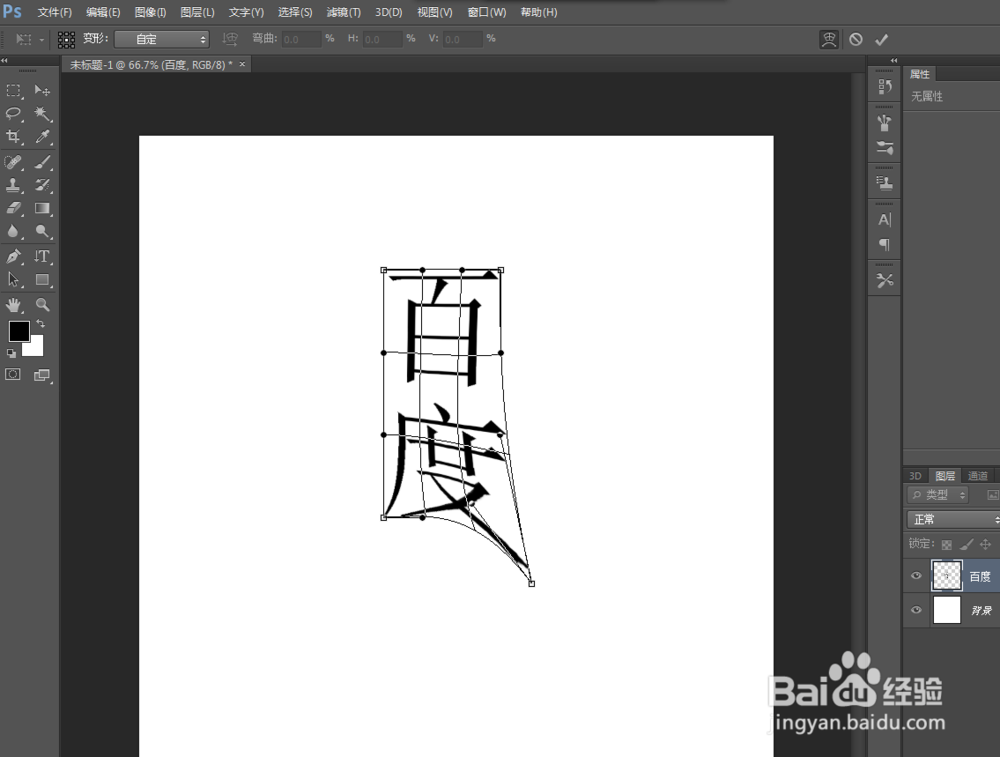
Task: Expand the right panel dock arrows
Action: click(x=894, y=61)
